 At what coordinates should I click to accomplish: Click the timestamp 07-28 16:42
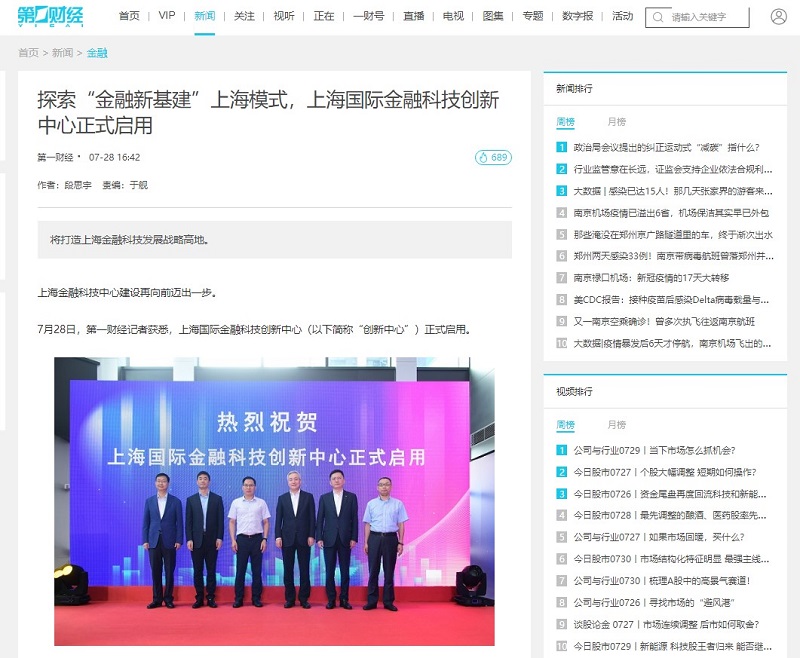pyautogui.click(x=114, y=157)
